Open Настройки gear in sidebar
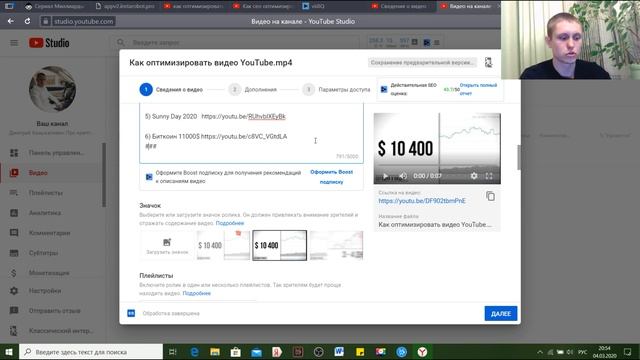This screenshot has height=360, width=640. [14, 291]
